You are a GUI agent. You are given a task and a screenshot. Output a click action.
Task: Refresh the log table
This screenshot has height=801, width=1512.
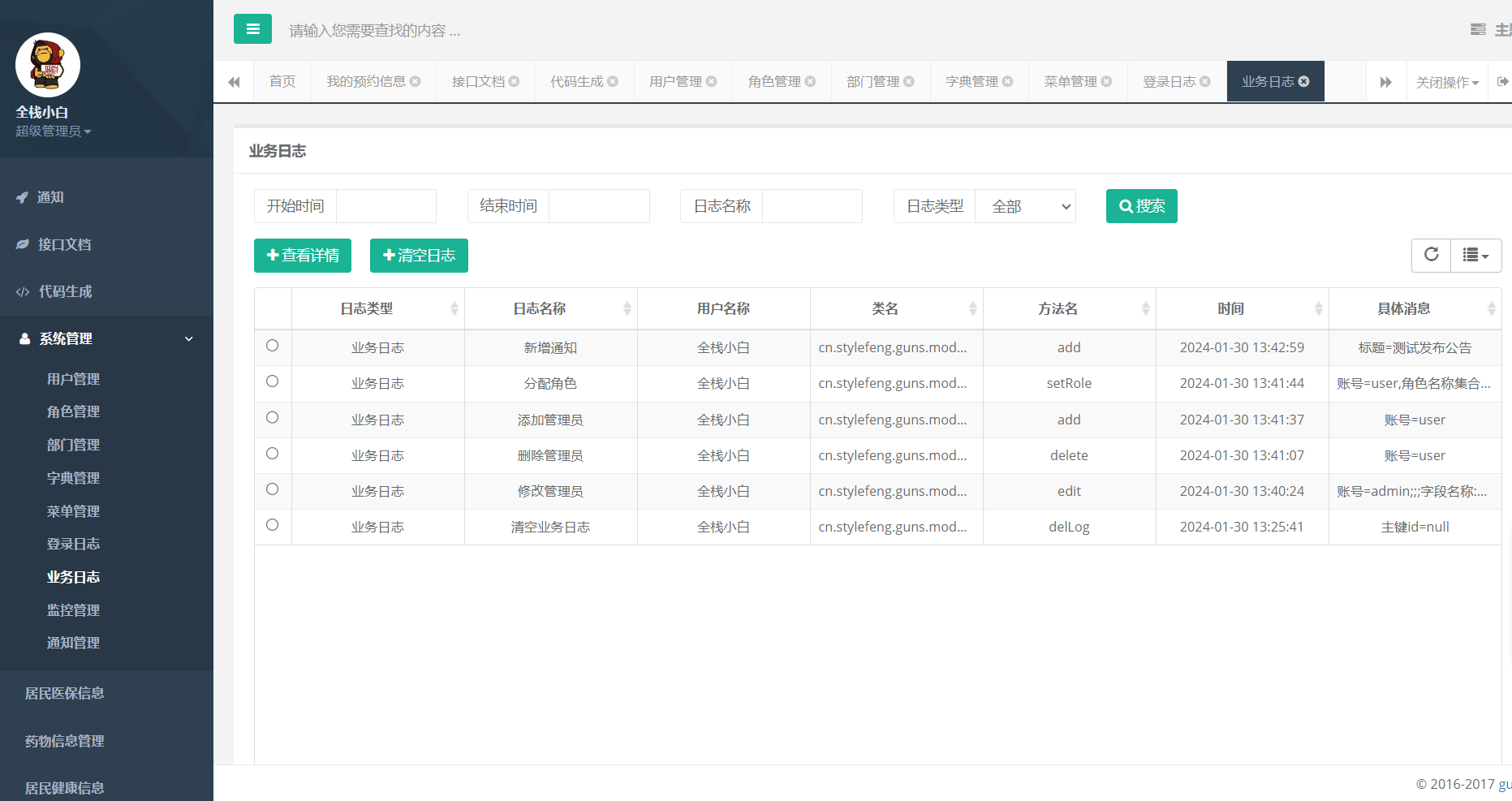pyautogui.click(x=1431, y=255)
